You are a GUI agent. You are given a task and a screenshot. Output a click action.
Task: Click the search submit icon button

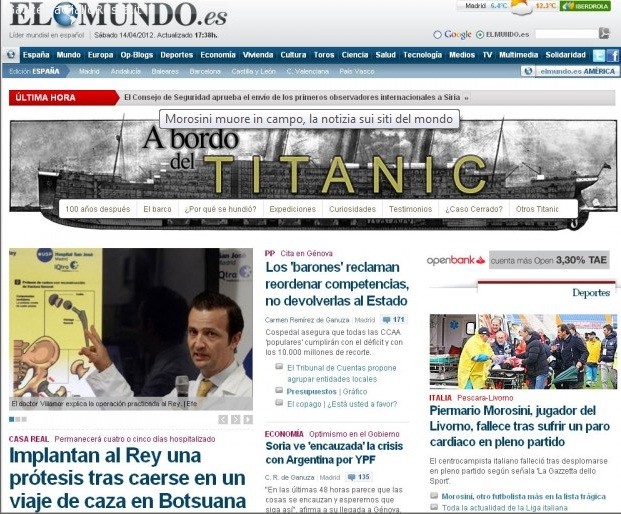pos(604,33)
